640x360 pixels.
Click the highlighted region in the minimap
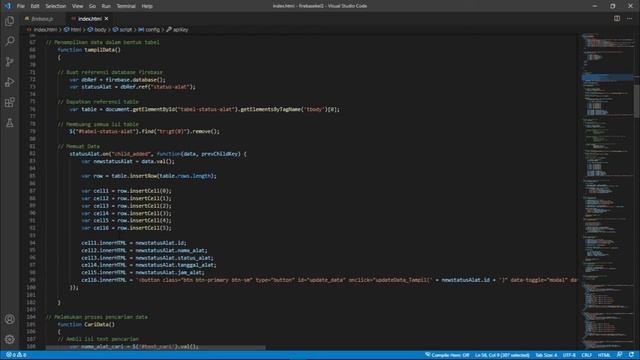point(607,77)
